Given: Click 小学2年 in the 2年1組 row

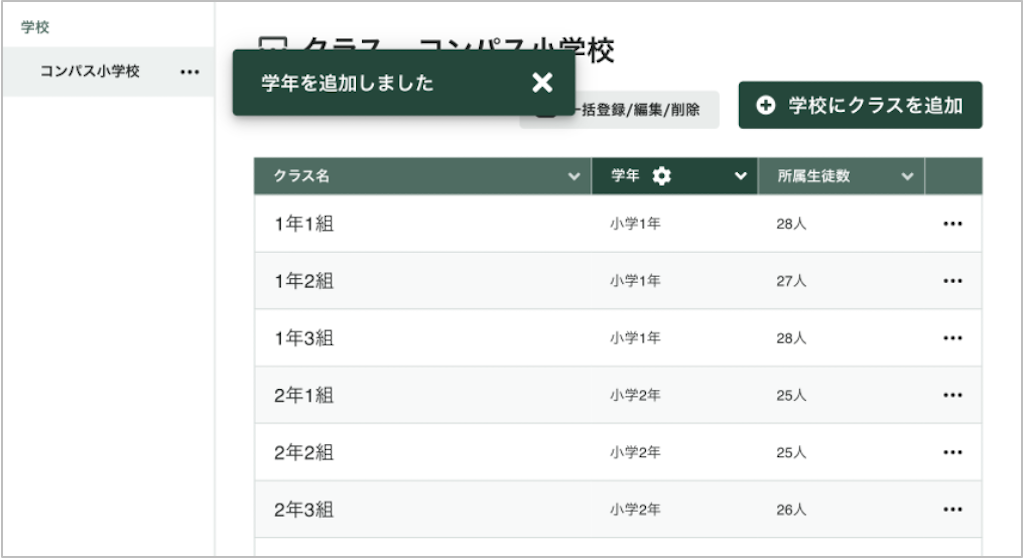Looking at the screenshot, I should [x=635, y=395].
